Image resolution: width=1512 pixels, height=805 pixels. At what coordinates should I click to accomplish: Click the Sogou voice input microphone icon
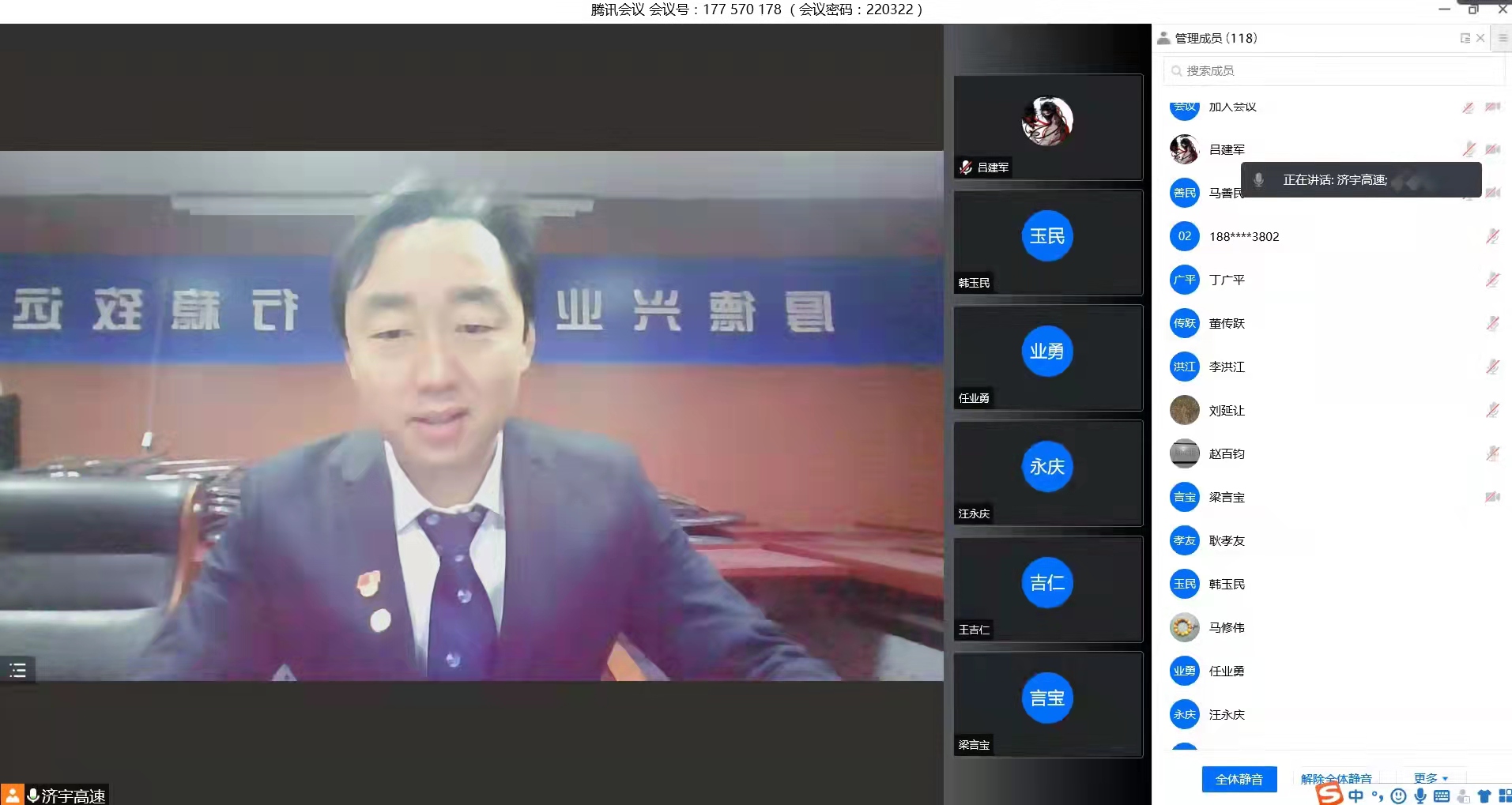click(1420, 796)
